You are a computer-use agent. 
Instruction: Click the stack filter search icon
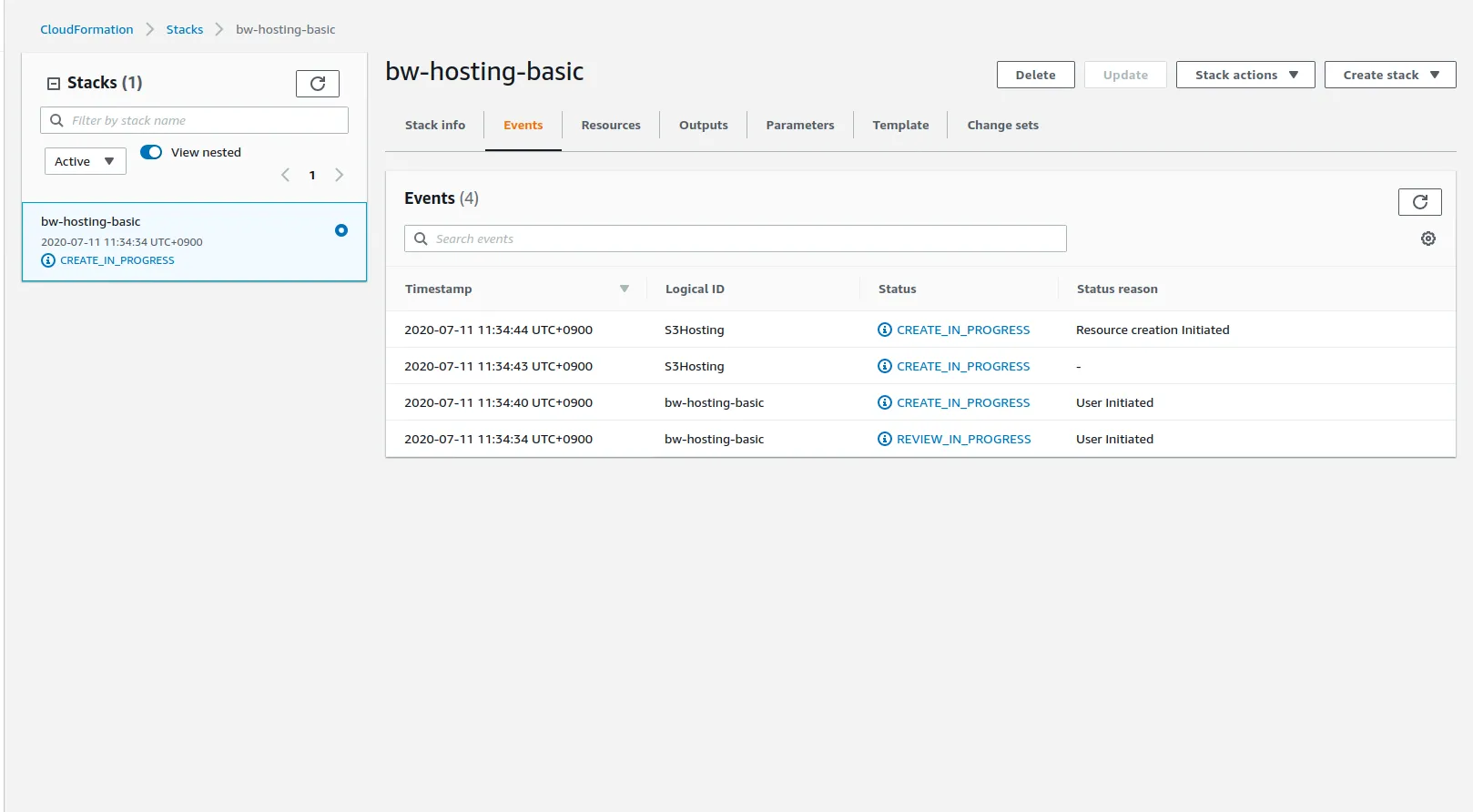(x=56, y=120)
